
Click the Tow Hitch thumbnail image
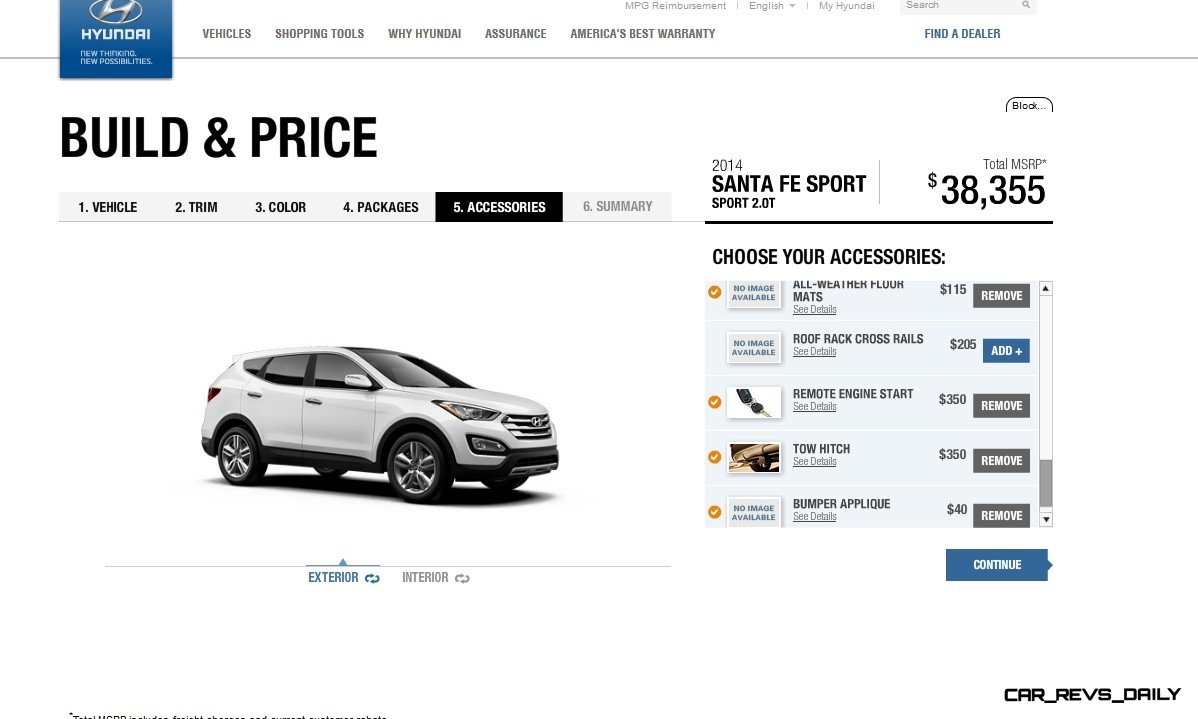(754, 458)
